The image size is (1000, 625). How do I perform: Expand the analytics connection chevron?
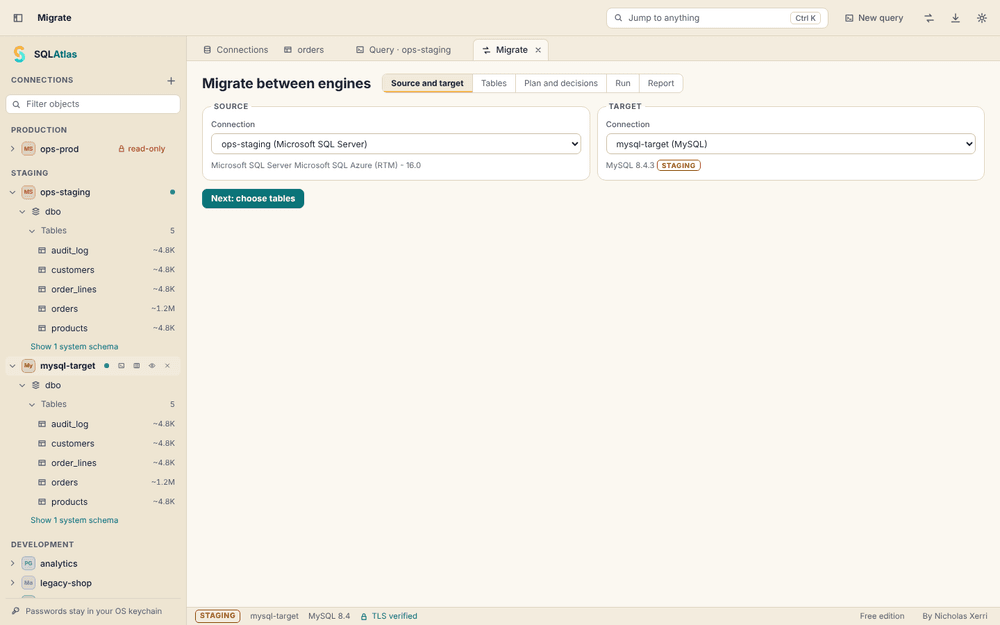(x=12, y=563)
